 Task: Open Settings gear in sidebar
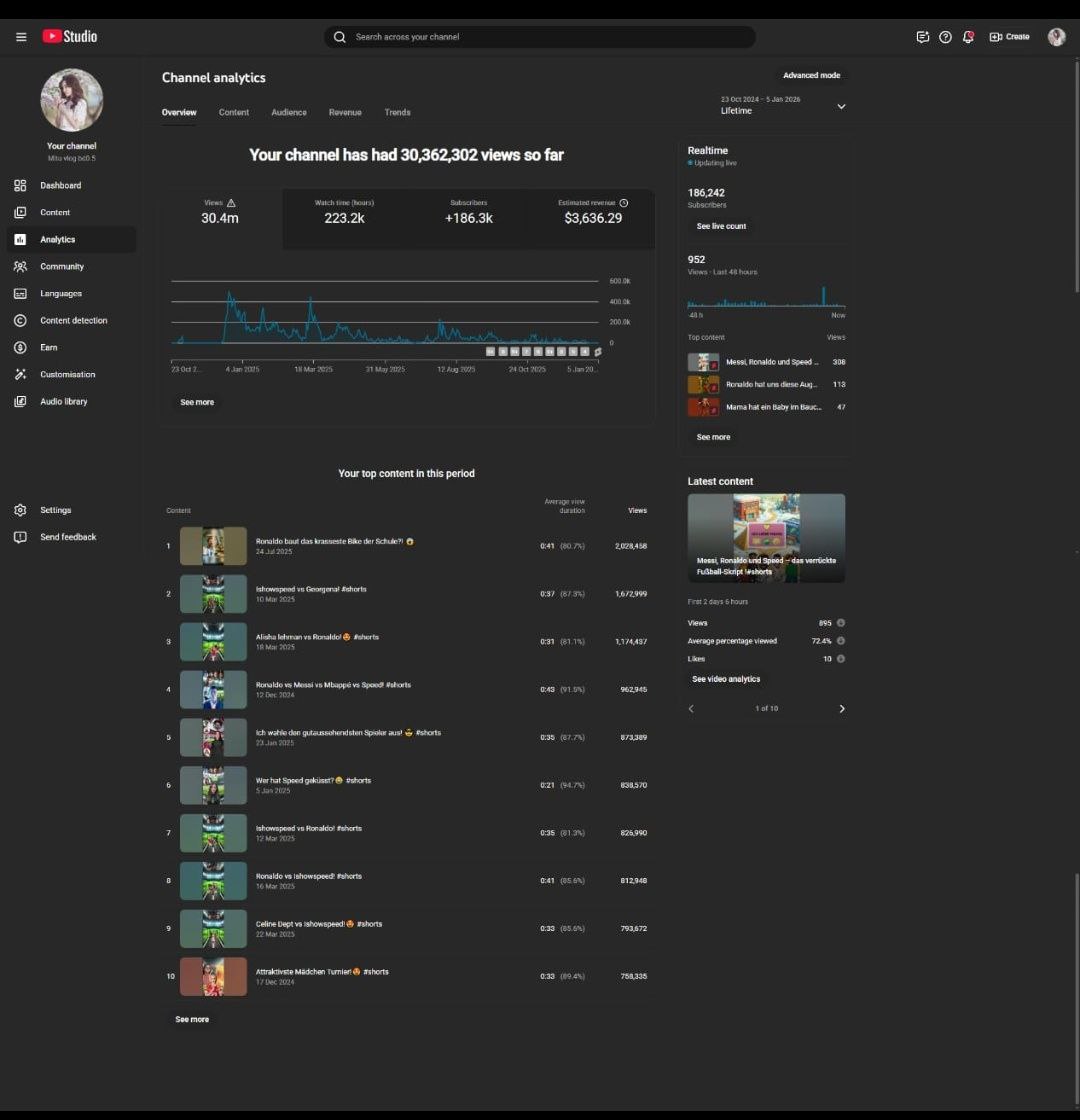(x=55, y=510)
